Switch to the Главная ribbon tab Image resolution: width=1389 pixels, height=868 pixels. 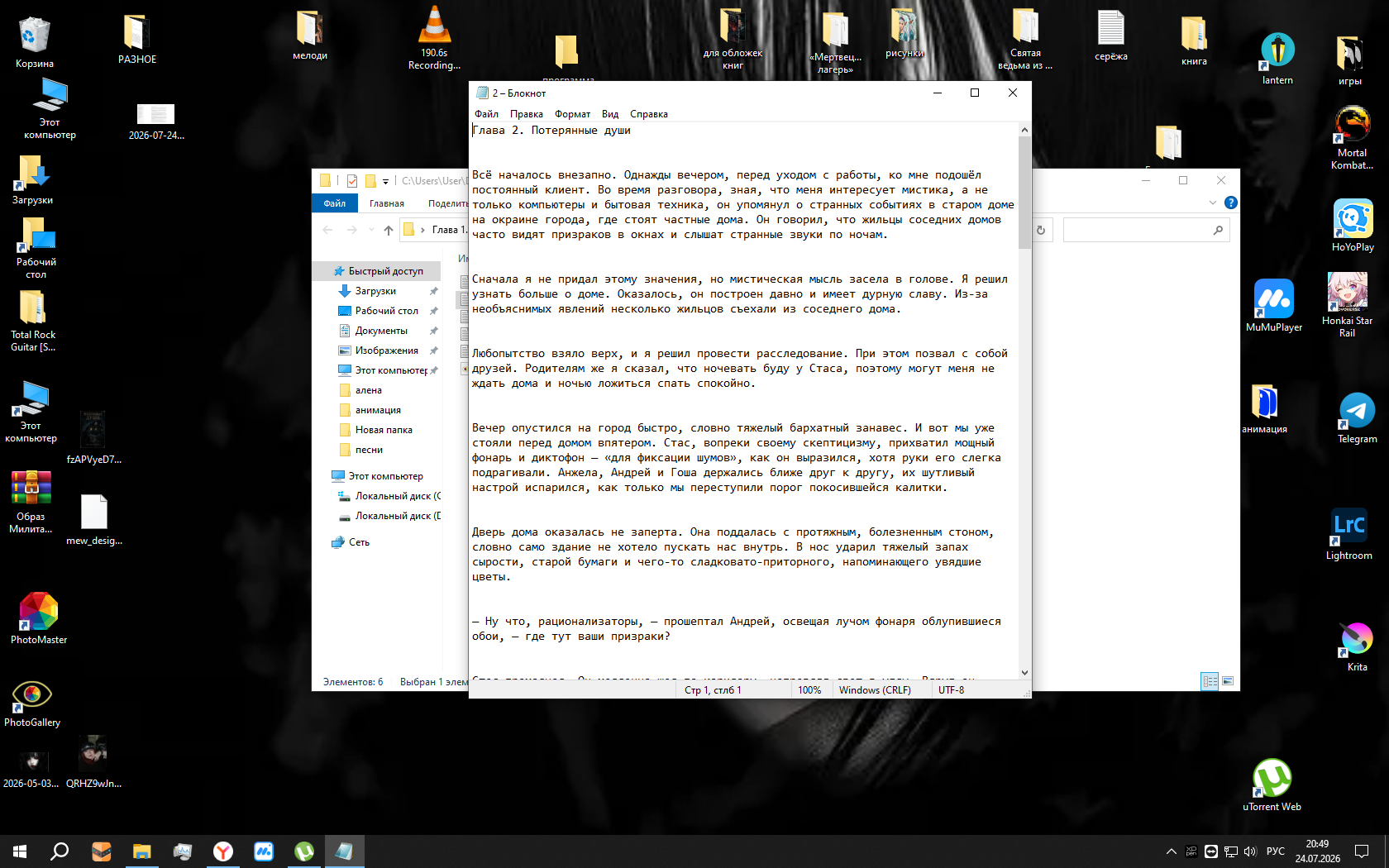coord(386,203)
